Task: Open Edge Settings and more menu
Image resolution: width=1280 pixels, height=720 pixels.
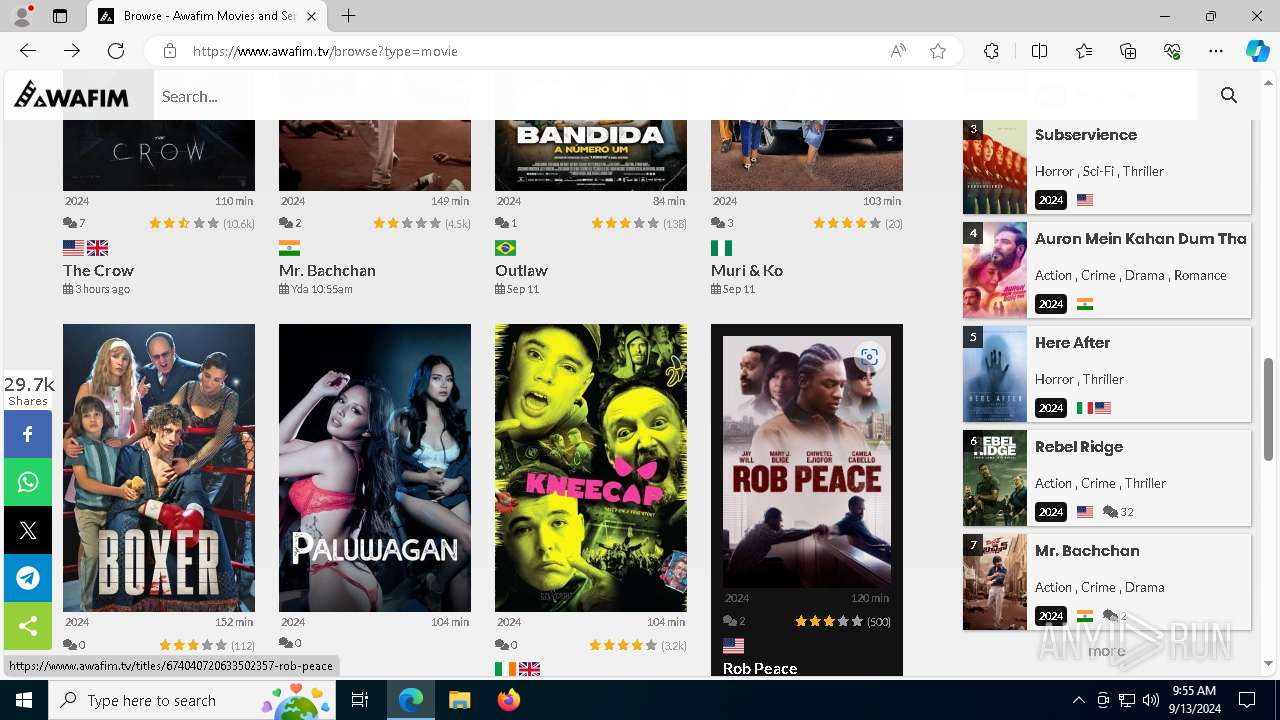Action: [x=1216, y=51]
